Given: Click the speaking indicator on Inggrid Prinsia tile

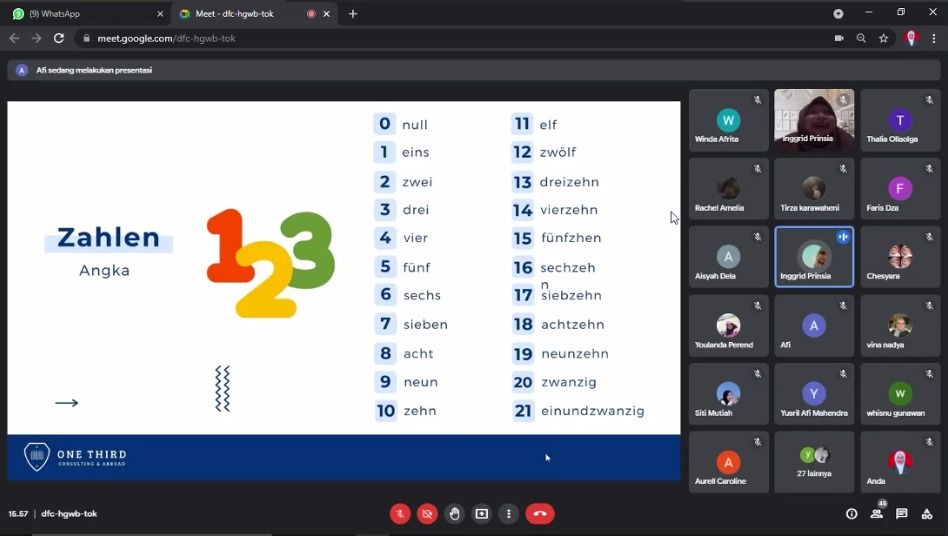Looking at the screenshot, I should 843,237.
